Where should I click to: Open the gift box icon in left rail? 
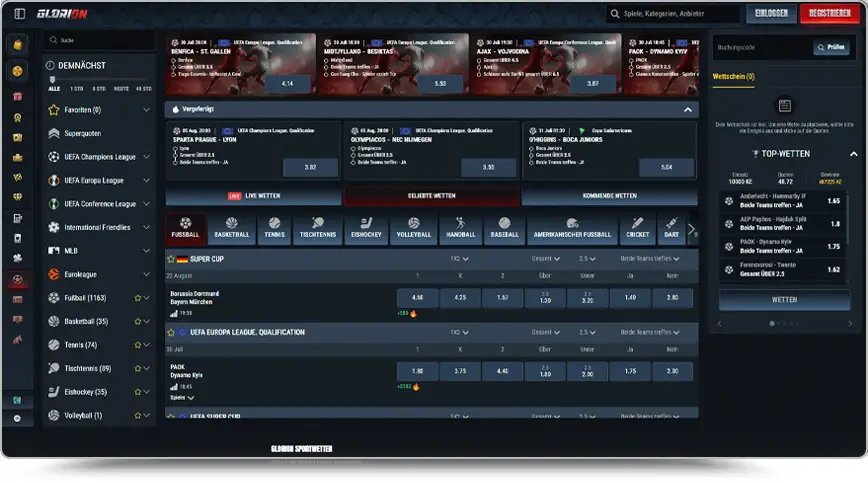pos(18,97)
